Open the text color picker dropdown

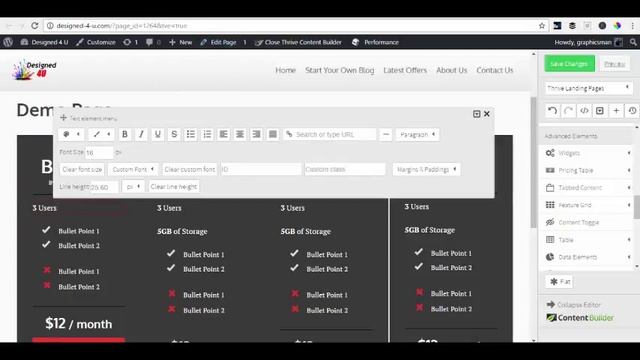(x=71, y=134)
